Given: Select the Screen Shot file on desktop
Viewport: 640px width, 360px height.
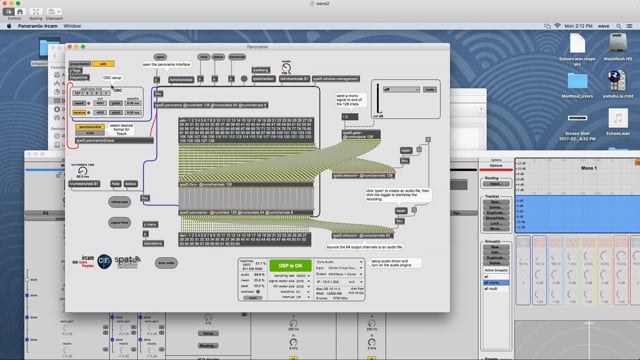Looking at the screenshot, I should [577, 119].
